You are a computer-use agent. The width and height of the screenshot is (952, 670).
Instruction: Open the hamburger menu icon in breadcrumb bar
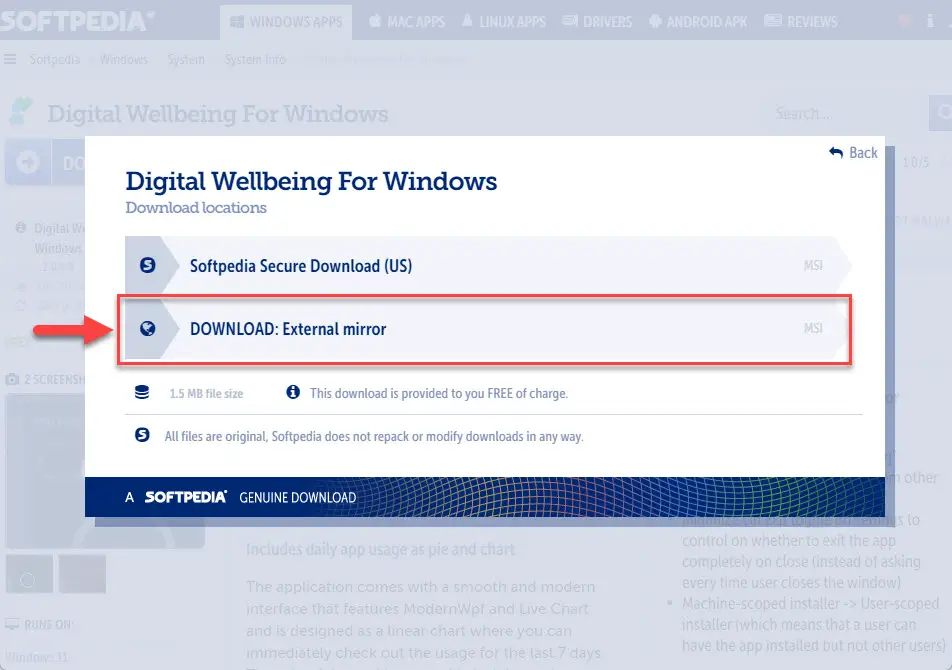10,59
